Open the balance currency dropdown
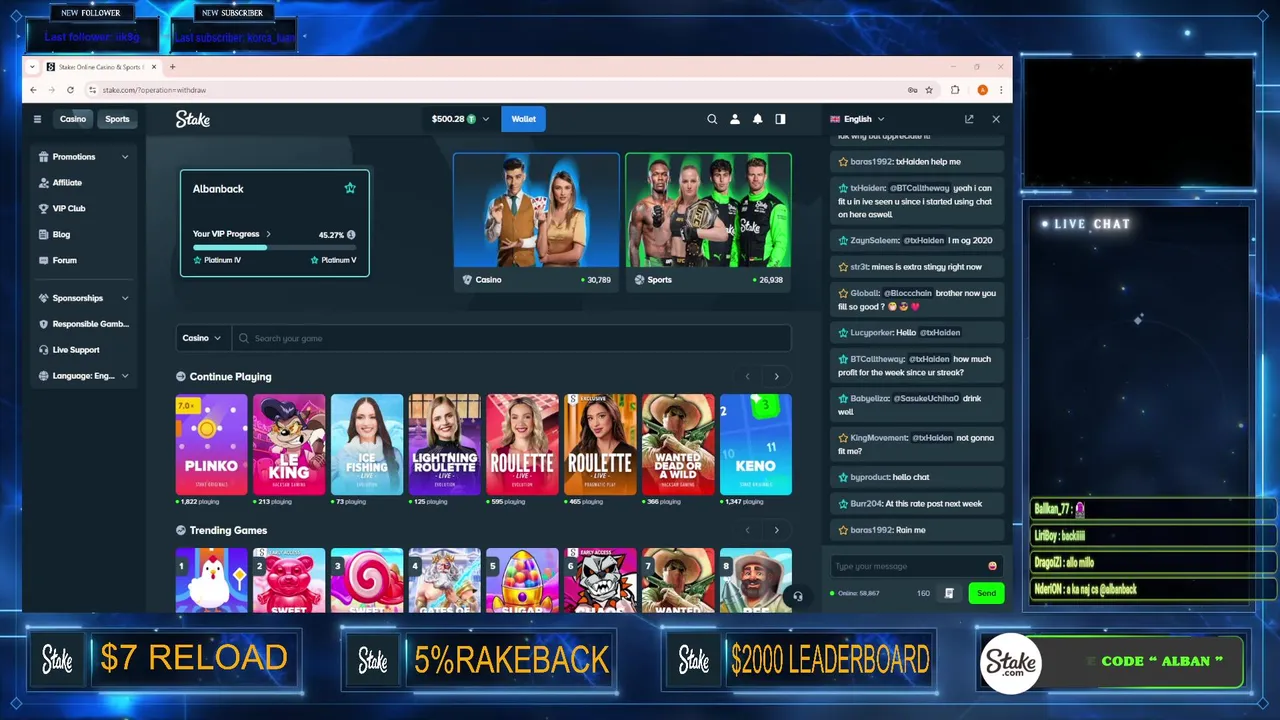This screenshot has height=720, width=1280. [x=461, y=119]
